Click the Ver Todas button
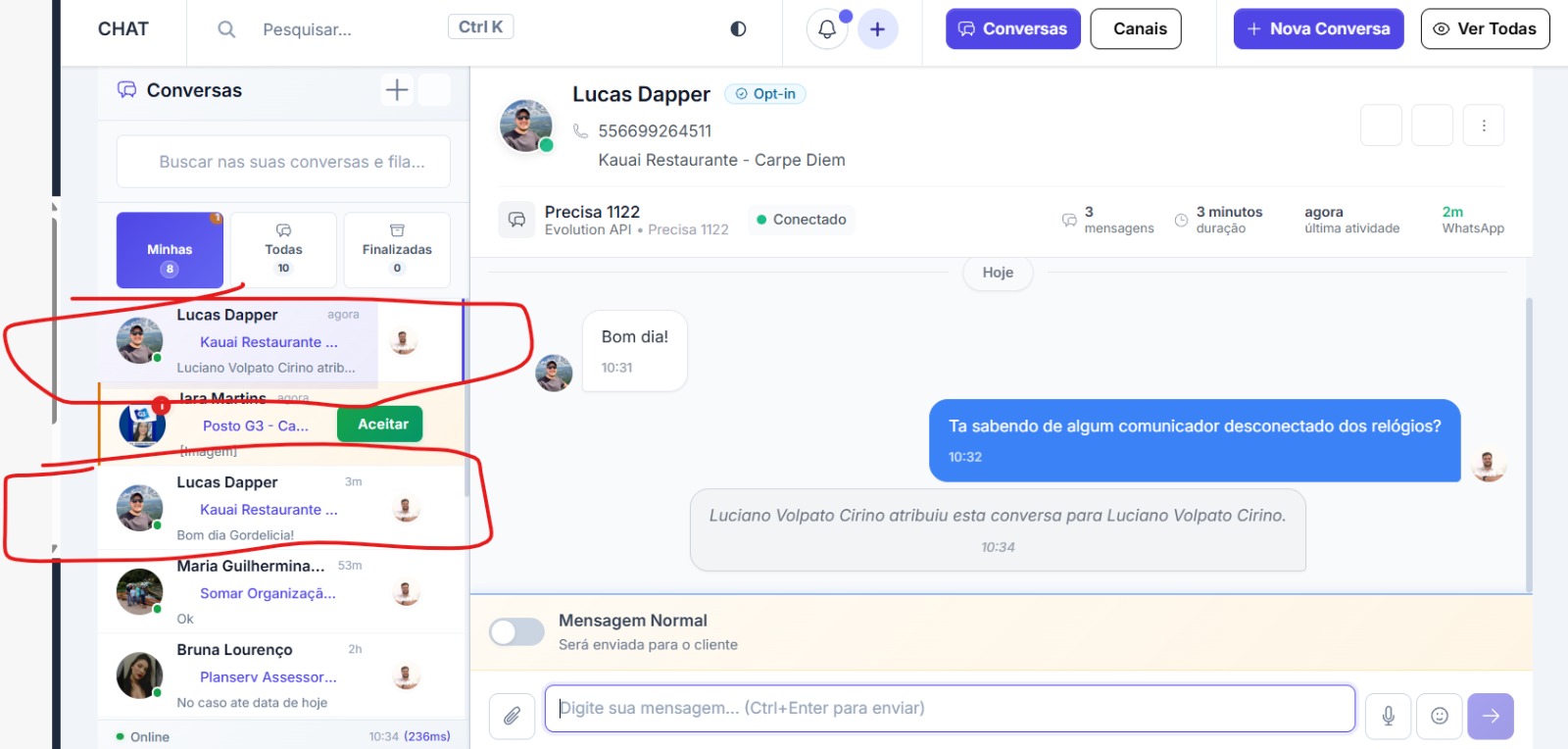 1485,29
